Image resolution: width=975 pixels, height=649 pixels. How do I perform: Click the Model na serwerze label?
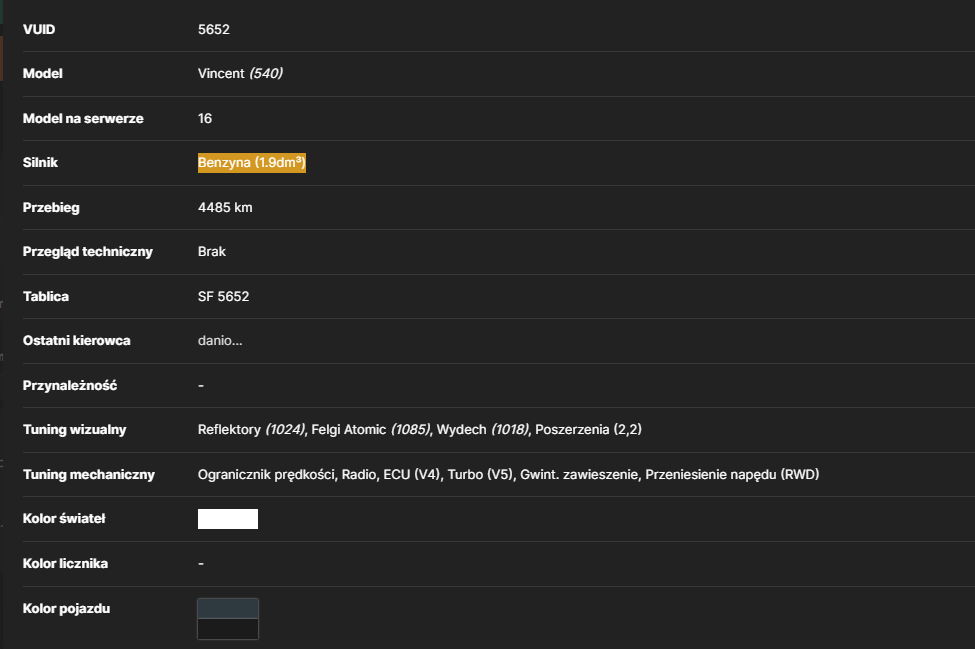(x=83, y=118)
